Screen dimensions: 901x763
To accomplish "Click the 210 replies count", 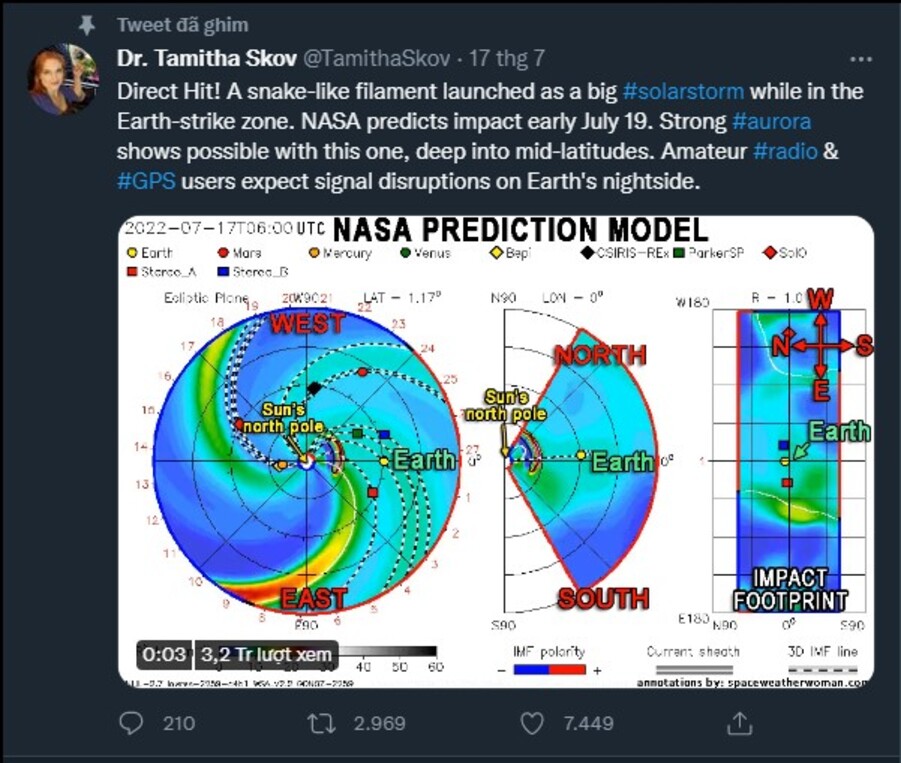I will [x=179, y=723].
